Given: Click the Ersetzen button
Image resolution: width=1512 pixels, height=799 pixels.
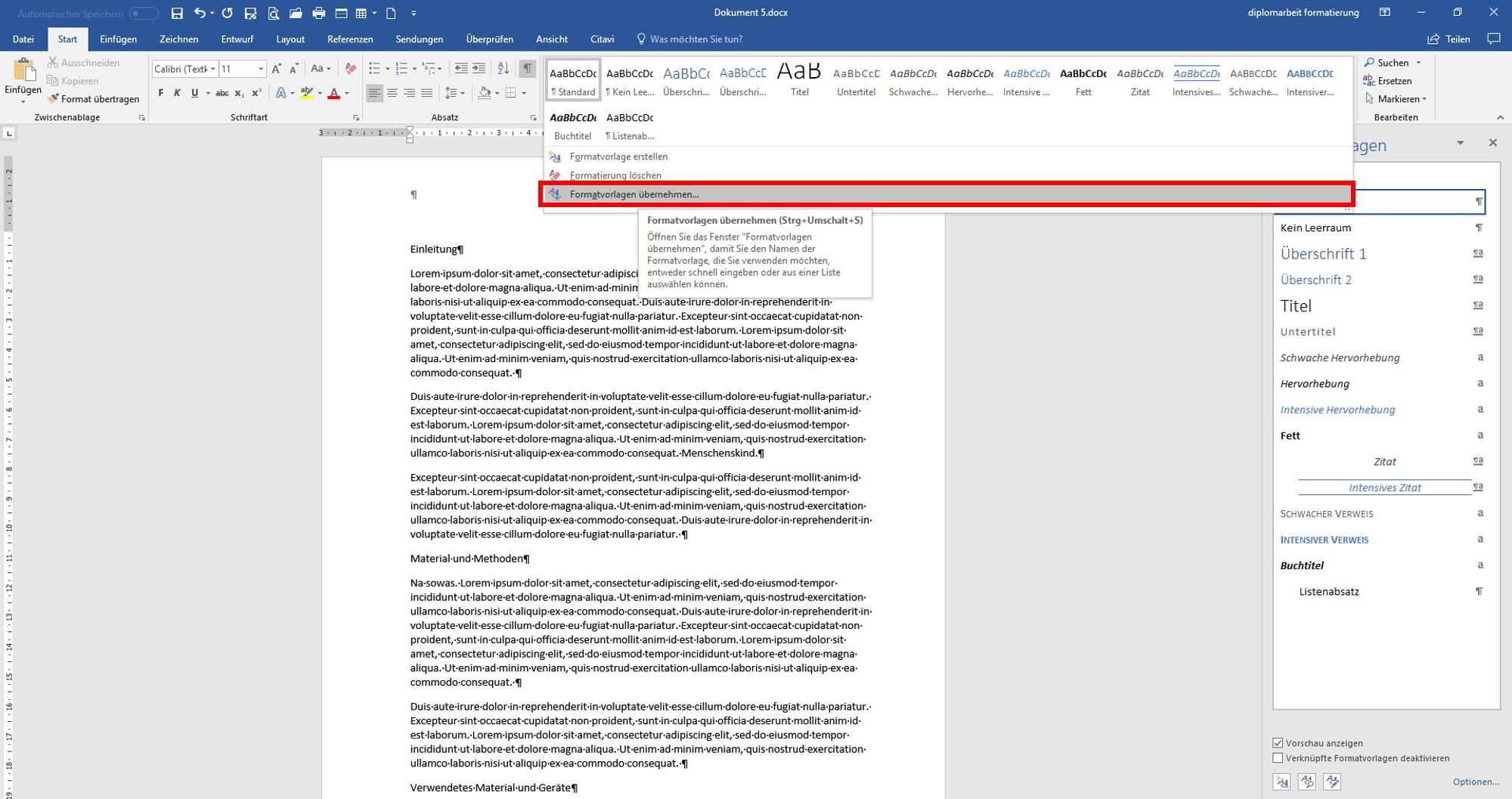Looking at the screenshot, I should coord(1388,81).
